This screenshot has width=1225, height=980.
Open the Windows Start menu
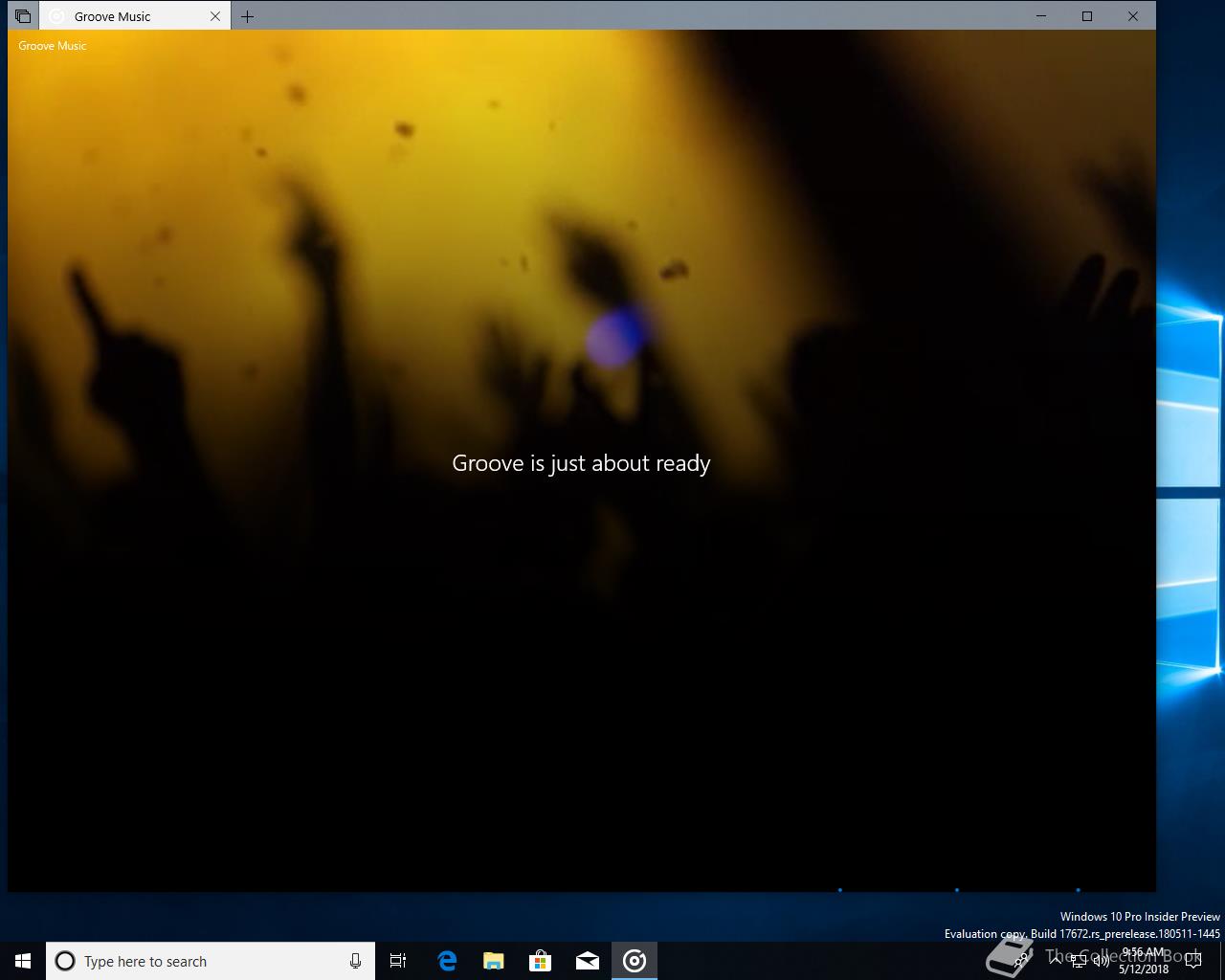click(x=23, y=961)
